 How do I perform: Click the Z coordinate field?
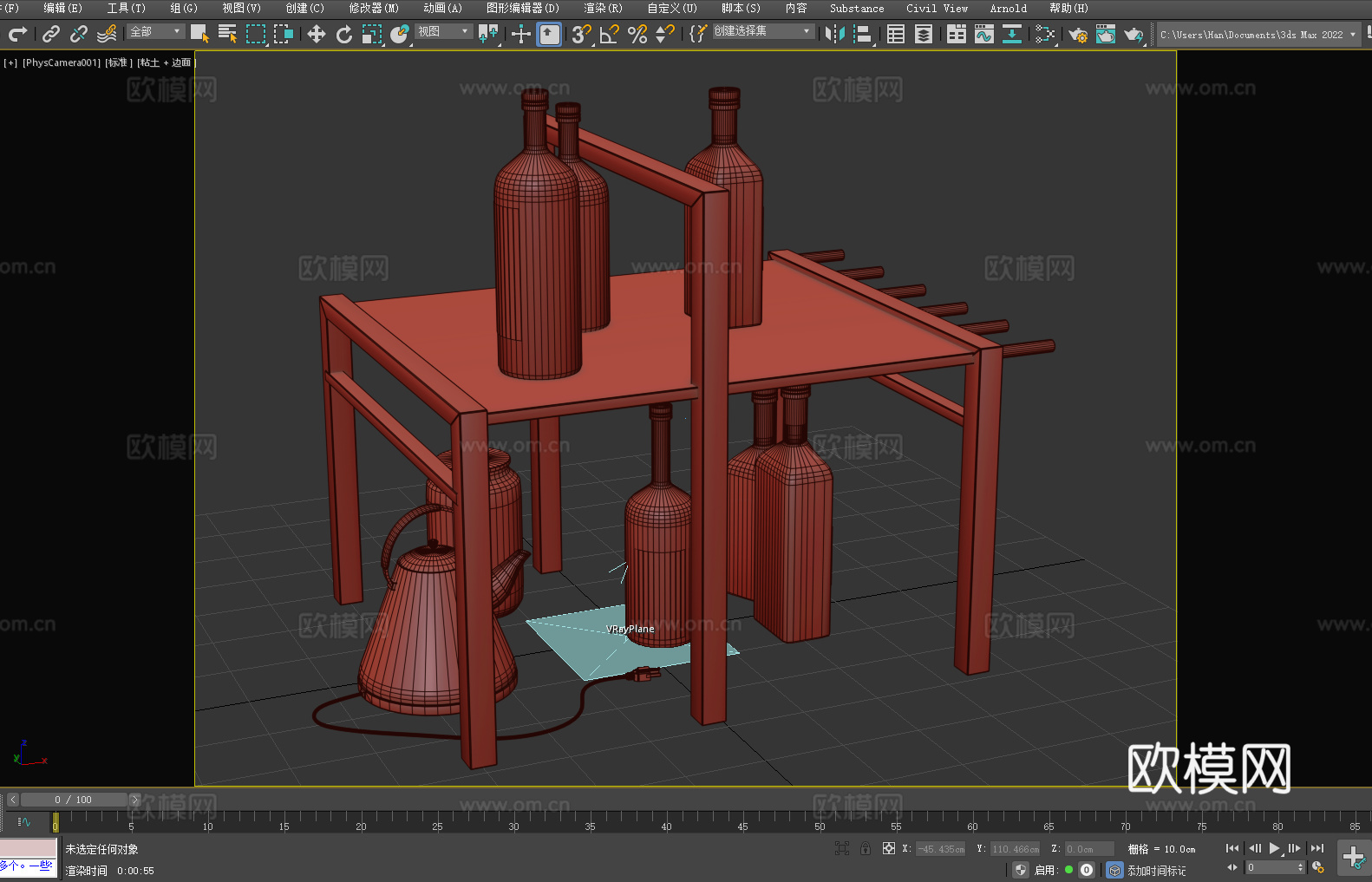coord(1089,849)
